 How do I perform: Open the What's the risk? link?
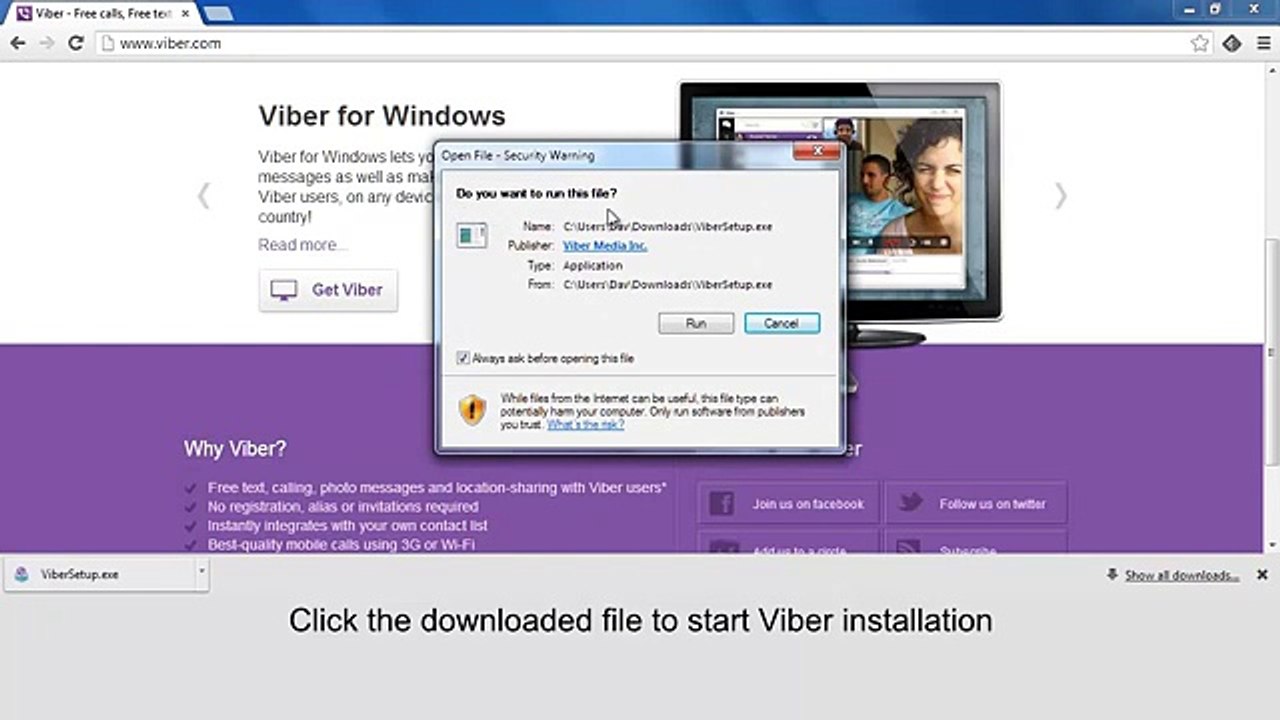click(585, 424)
